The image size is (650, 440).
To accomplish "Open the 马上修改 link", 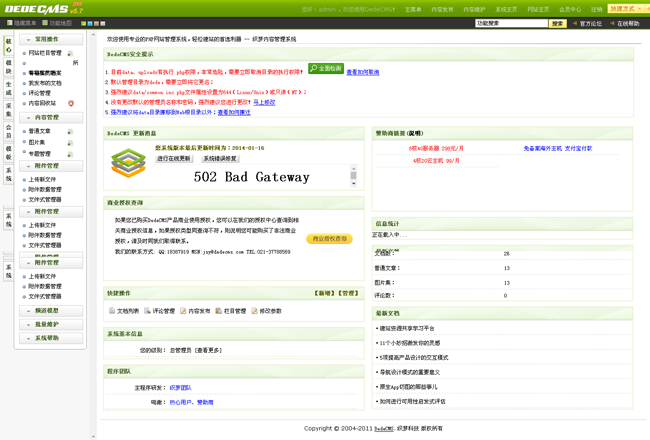I will coord(264,102).
